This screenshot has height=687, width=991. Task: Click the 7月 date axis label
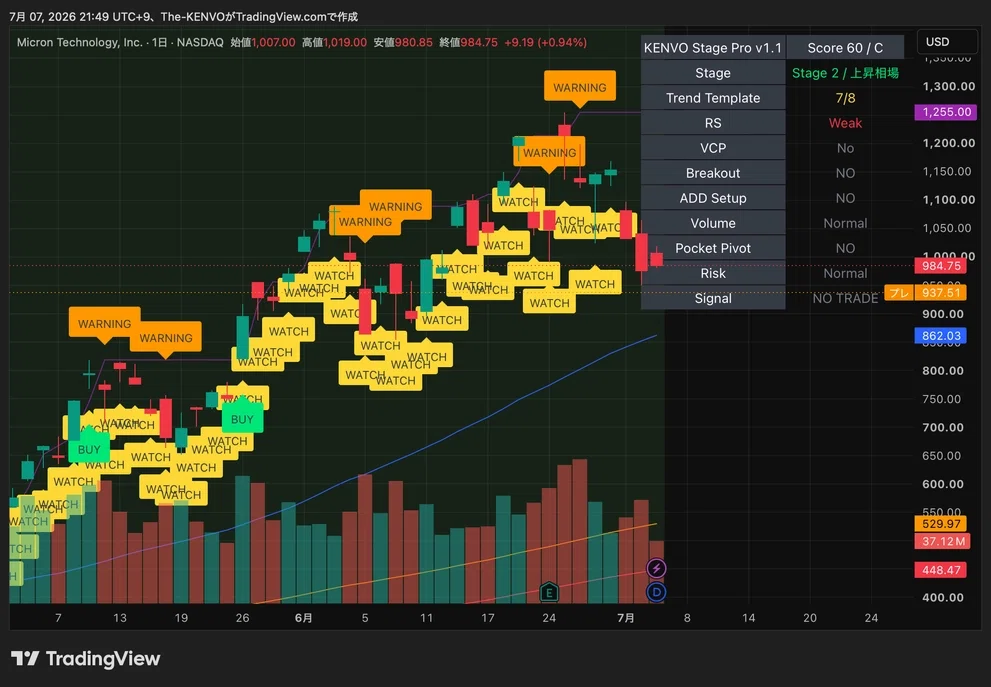(x=626, y=617)
